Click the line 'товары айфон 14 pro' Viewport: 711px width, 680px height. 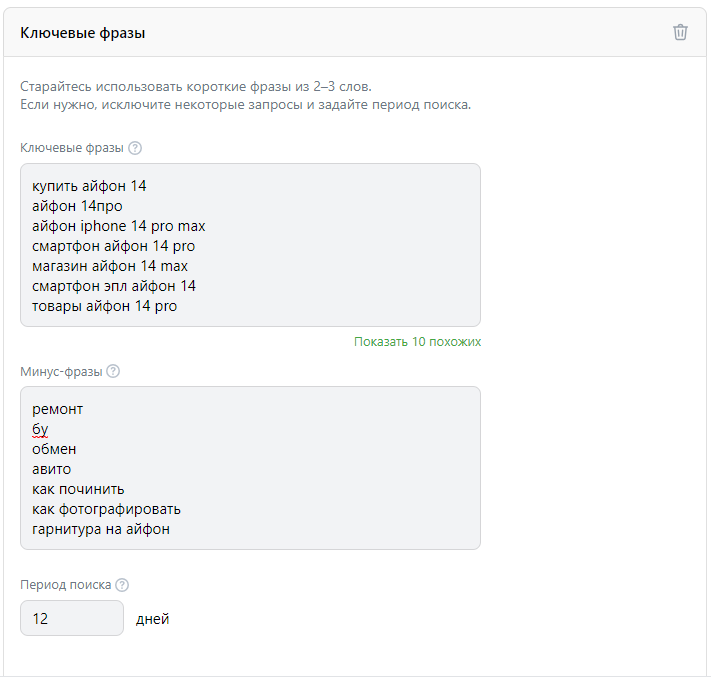(104, 306)
